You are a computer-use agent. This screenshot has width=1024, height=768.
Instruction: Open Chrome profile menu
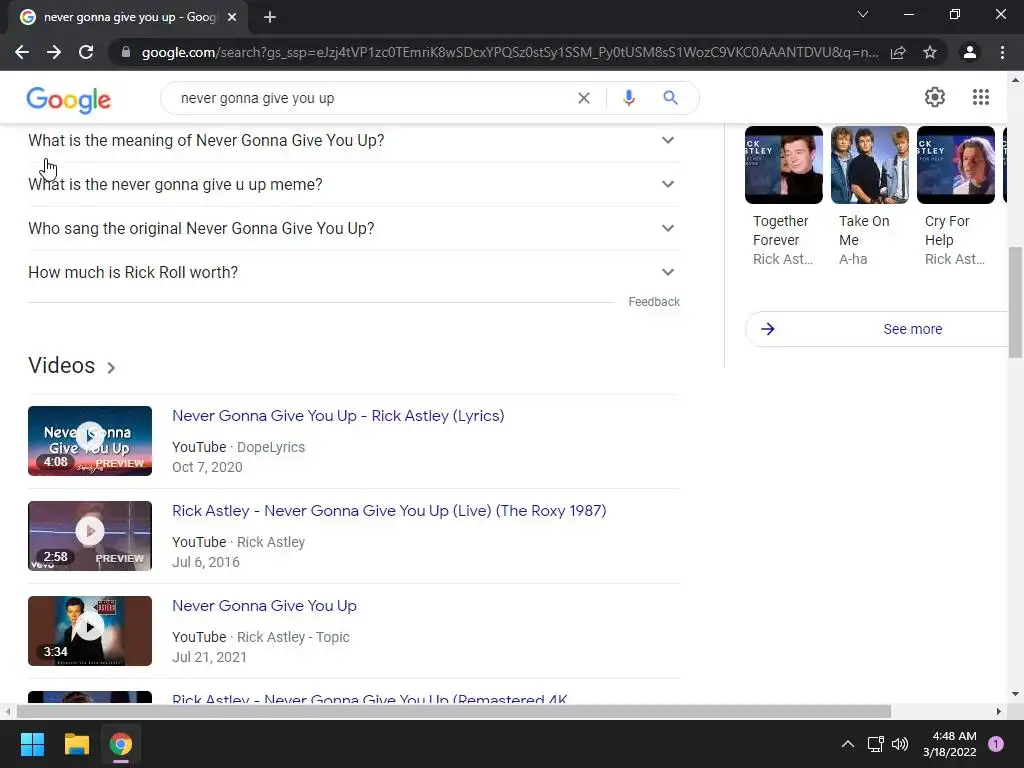[970, 52]
